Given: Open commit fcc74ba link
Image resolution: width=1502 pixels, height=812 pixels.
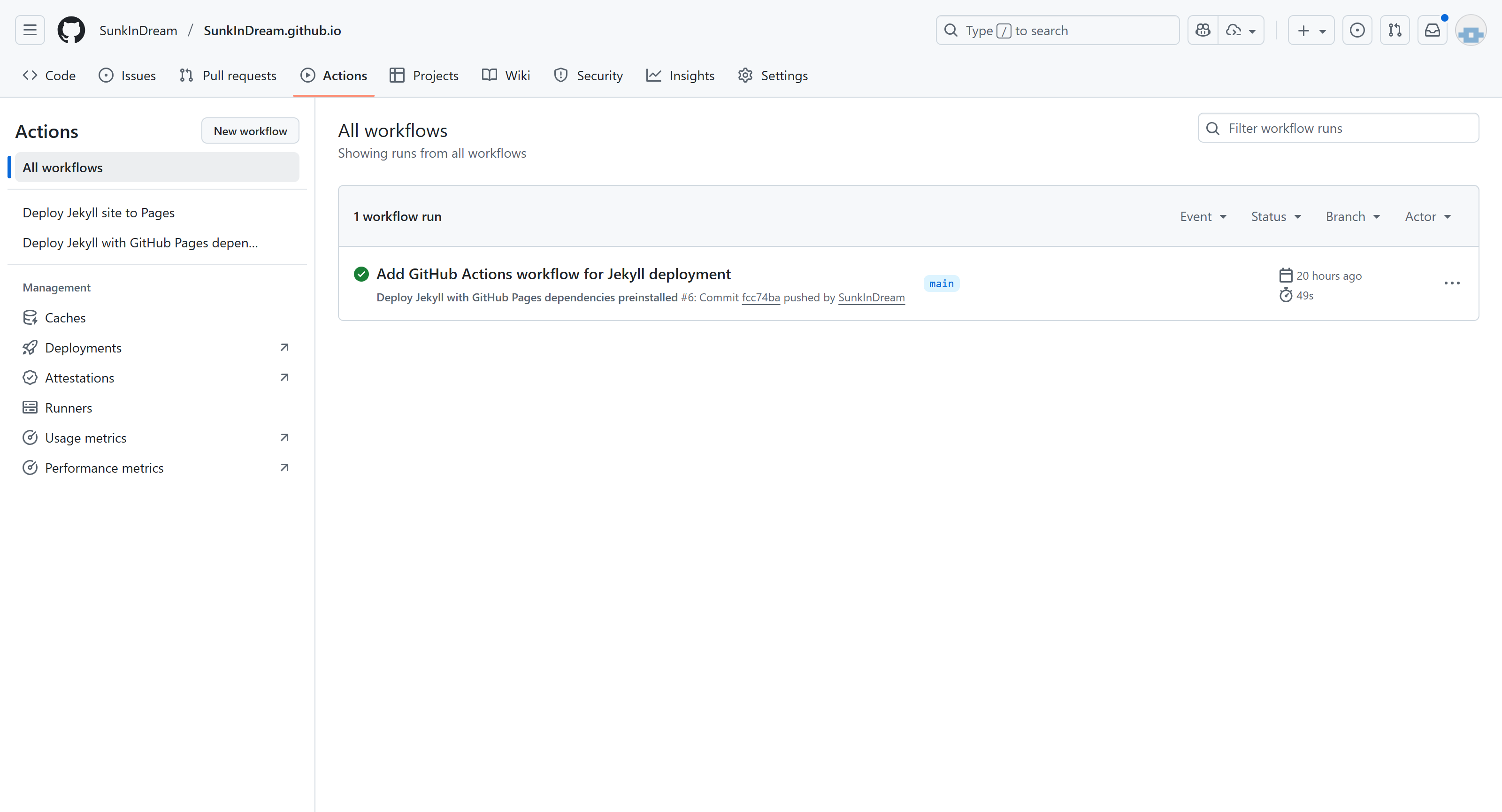Looking at the screenshot, I should click(760, 298).
